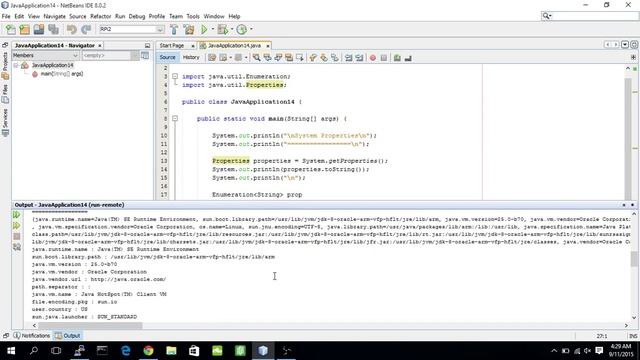Open the Members dropdown in Navigator
This screenshot has height=360, width=640.
click(45, 56)
